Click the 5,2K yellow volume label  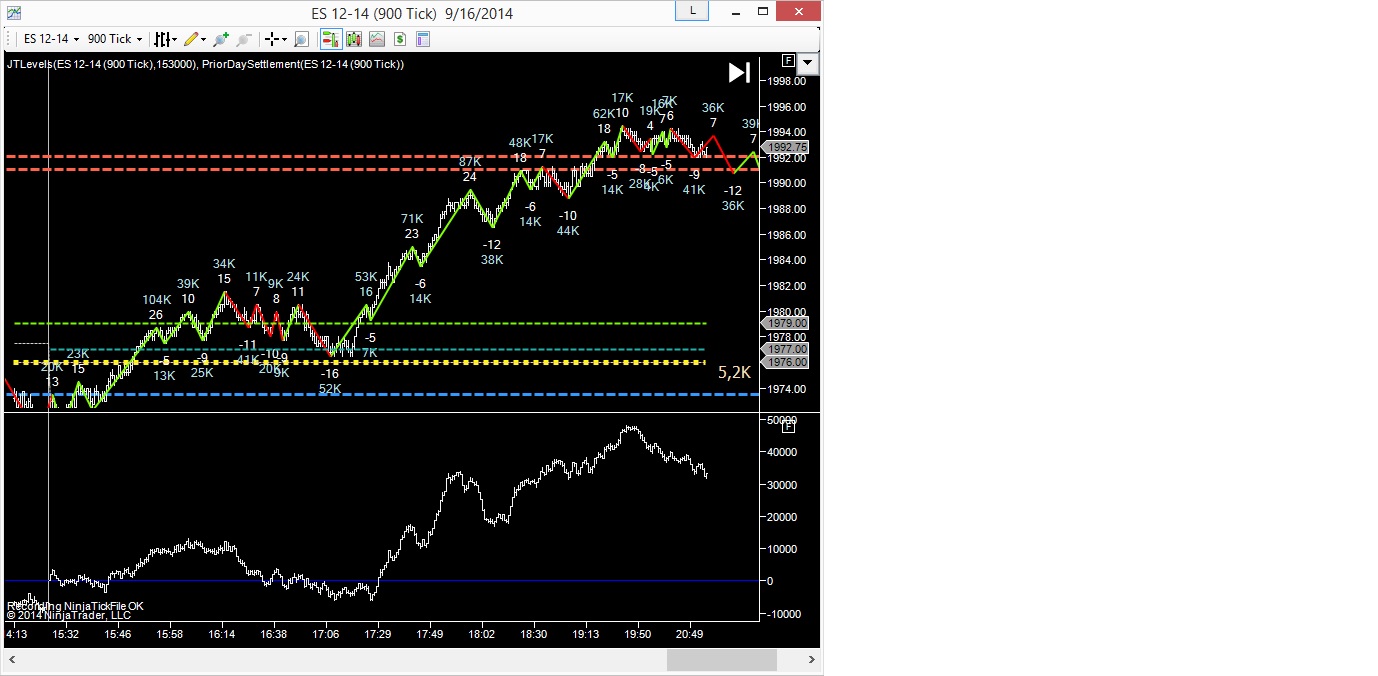coord(734,372)
